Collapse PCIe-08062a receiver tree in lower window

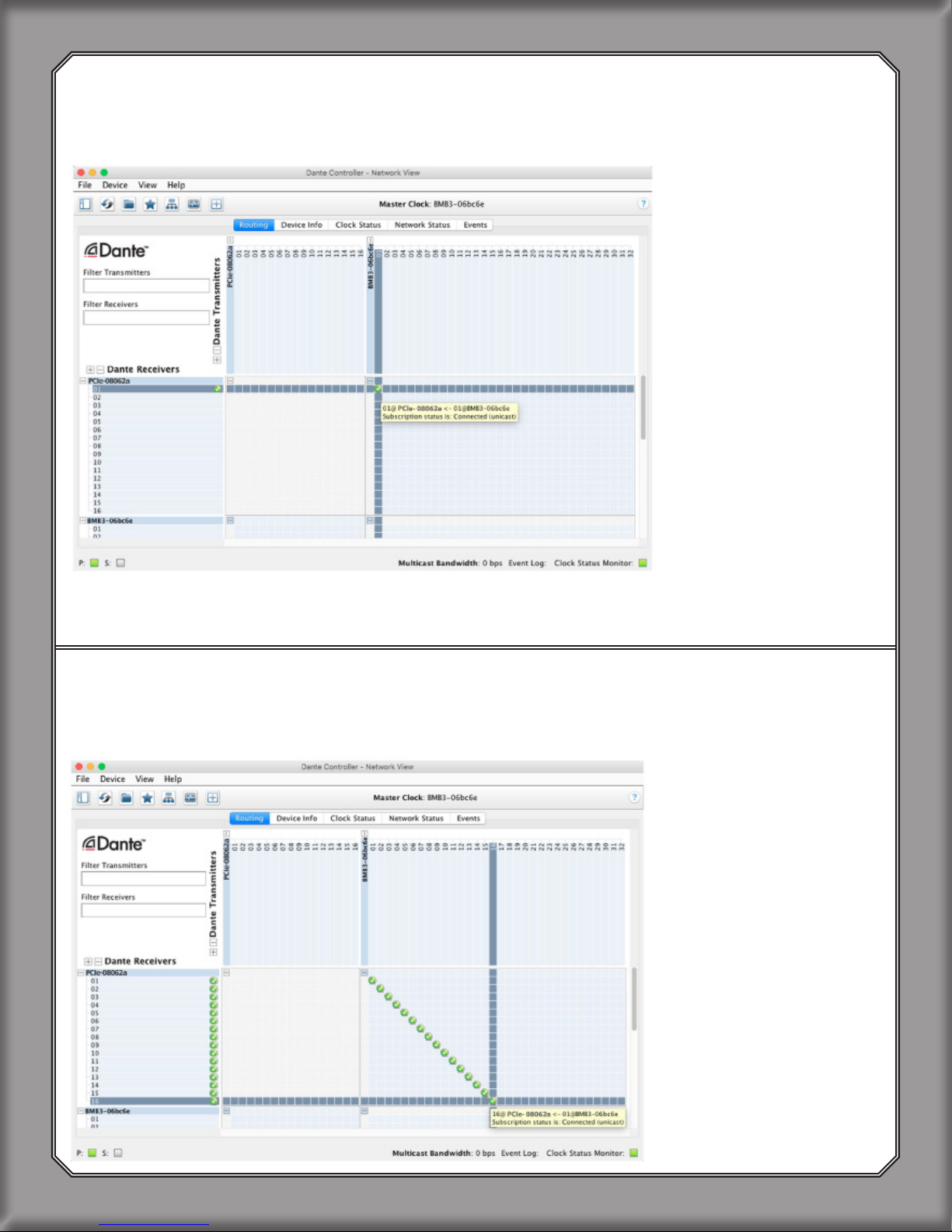(81, 972)
